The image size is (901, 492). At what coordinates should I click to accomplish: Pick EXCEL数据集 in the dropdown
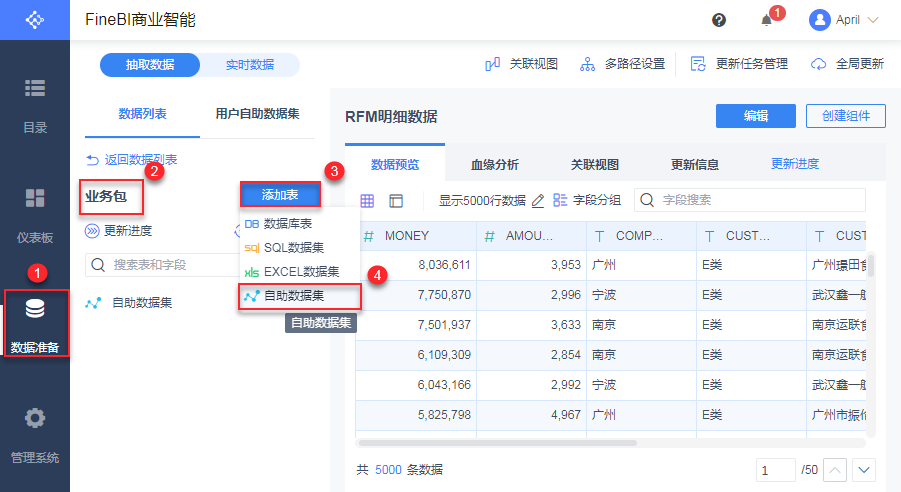[x=301, y=271]
